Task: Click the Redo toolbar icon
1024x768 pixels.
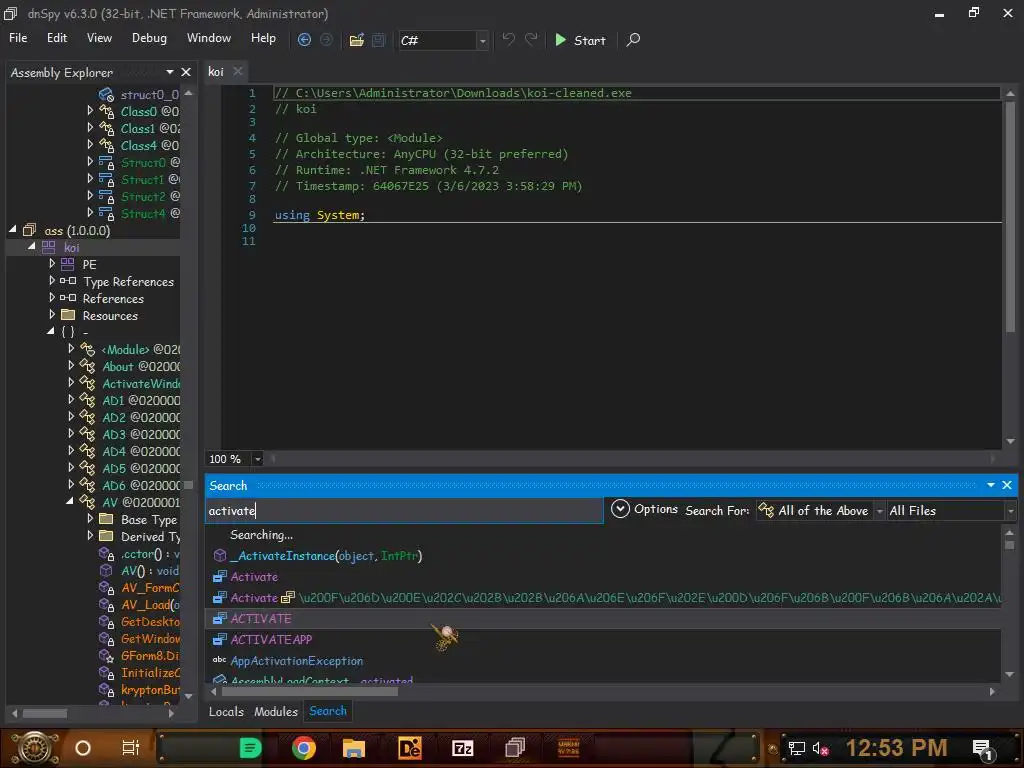Action: (x=532, y=40)
